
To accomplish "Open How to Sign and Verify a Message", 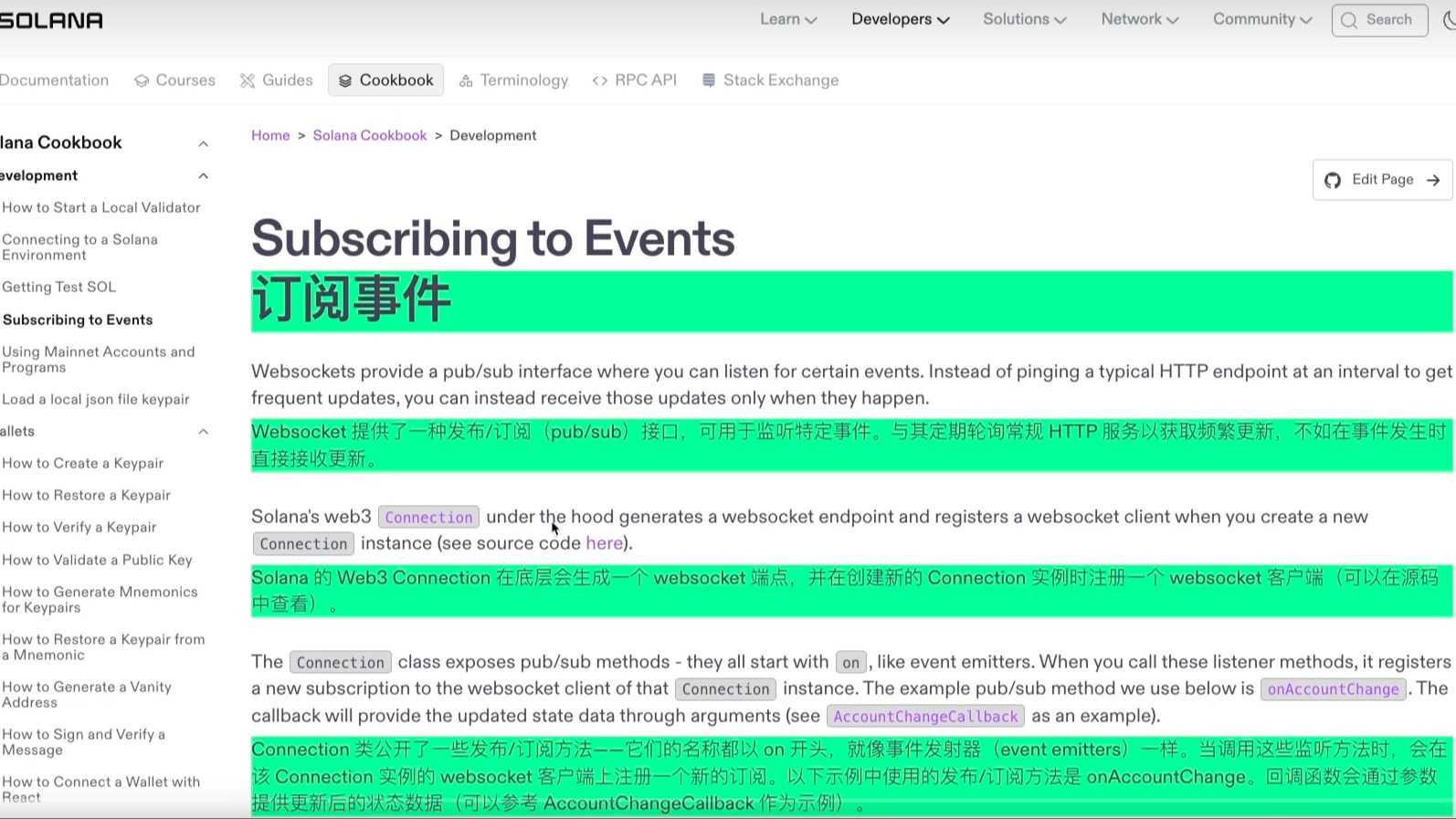I will click(x=83, y=742).
